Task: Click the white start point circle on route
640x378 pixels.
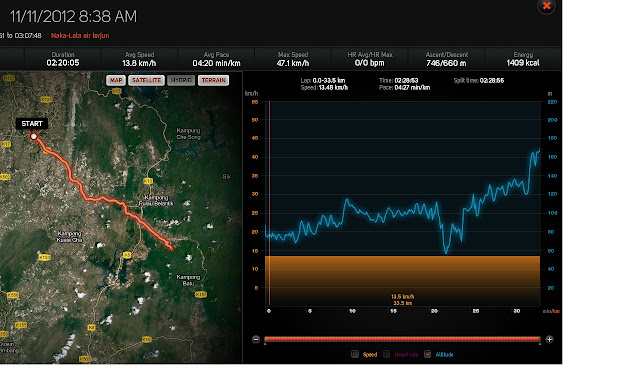Action: (34, 136)
